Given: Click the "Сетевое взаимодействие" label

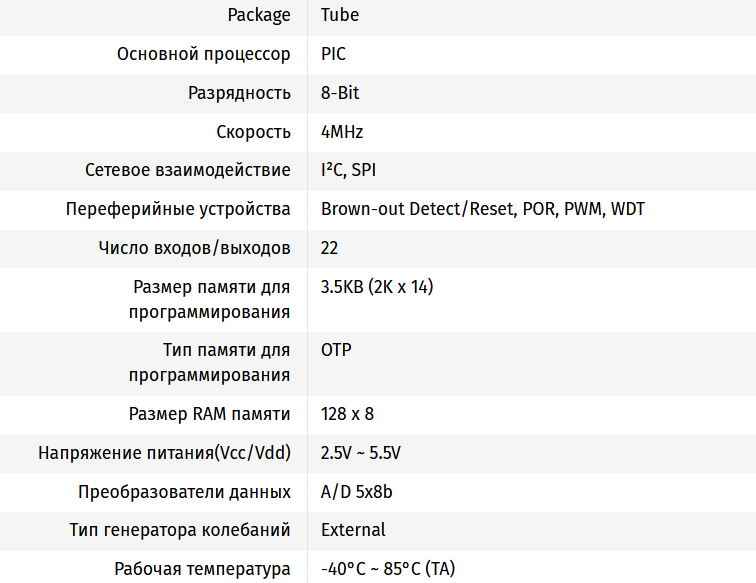Looking at the screenshot, I should pos(188,170).
